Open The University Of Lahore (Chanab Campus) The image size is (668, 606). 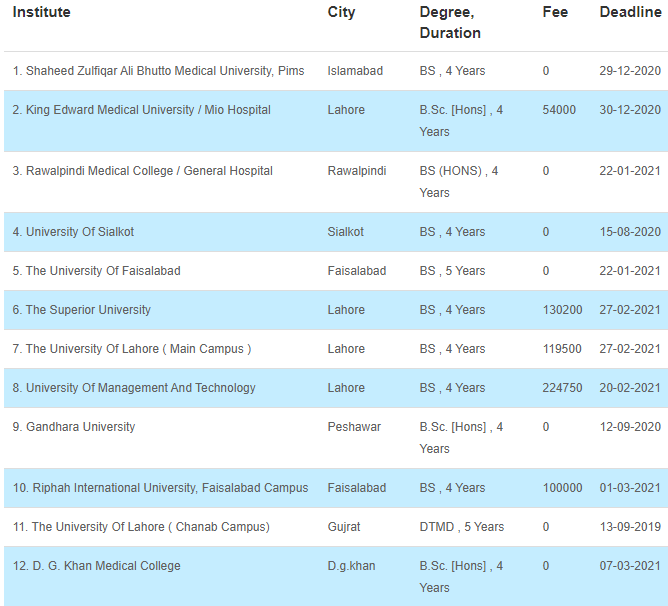(x=141, y=527)
